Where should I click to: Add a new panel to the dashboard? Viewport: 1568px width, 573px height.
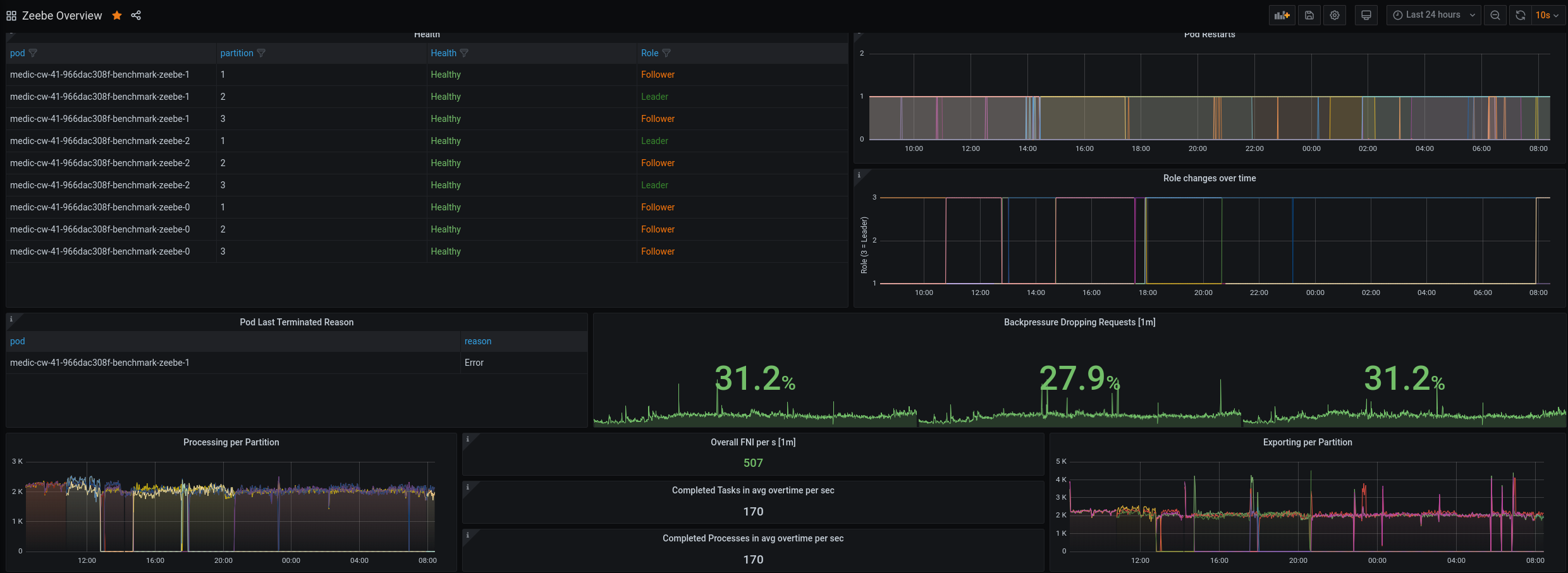(x=1282, y=15)
